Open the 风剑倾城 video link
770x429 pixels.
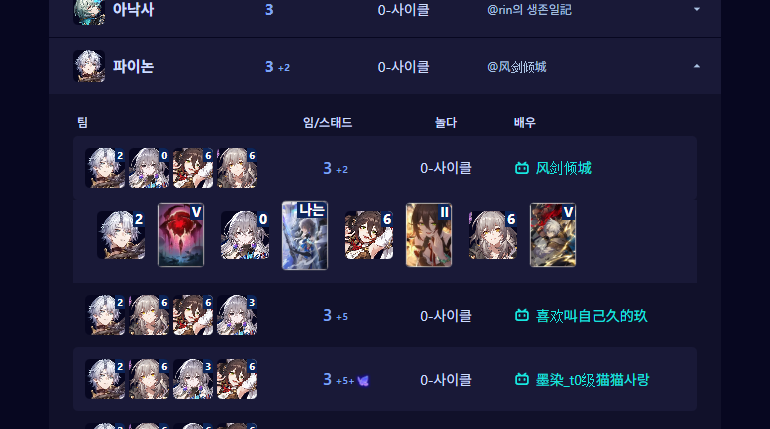click(x=563, y=168)
